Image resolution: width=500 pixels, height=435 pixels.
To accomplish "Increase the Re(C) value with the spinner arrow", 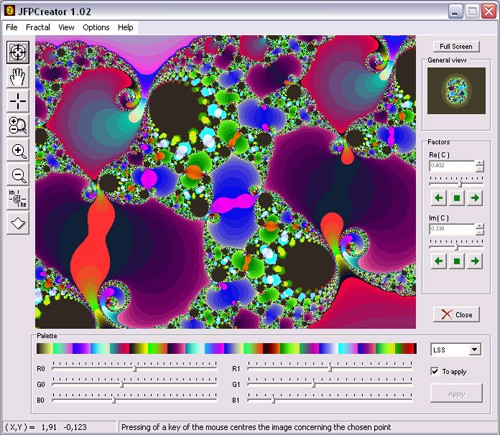I will coord(479,163).
